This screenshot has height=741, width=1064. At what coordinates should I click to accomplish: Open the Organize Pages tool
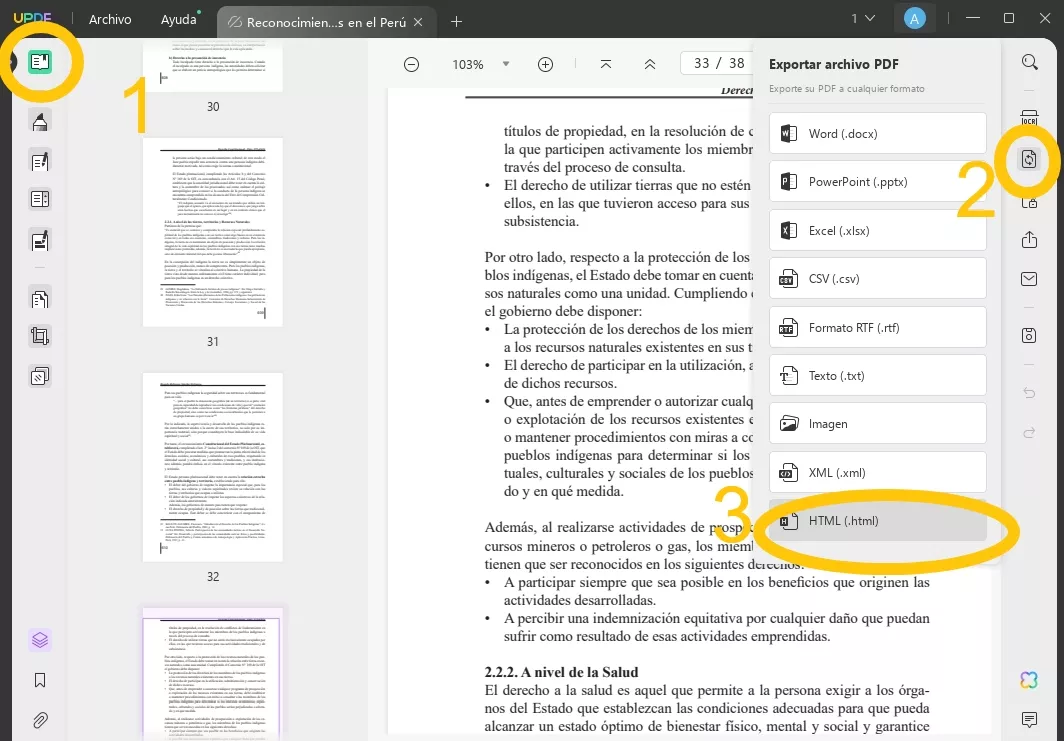tap(40, 299)
